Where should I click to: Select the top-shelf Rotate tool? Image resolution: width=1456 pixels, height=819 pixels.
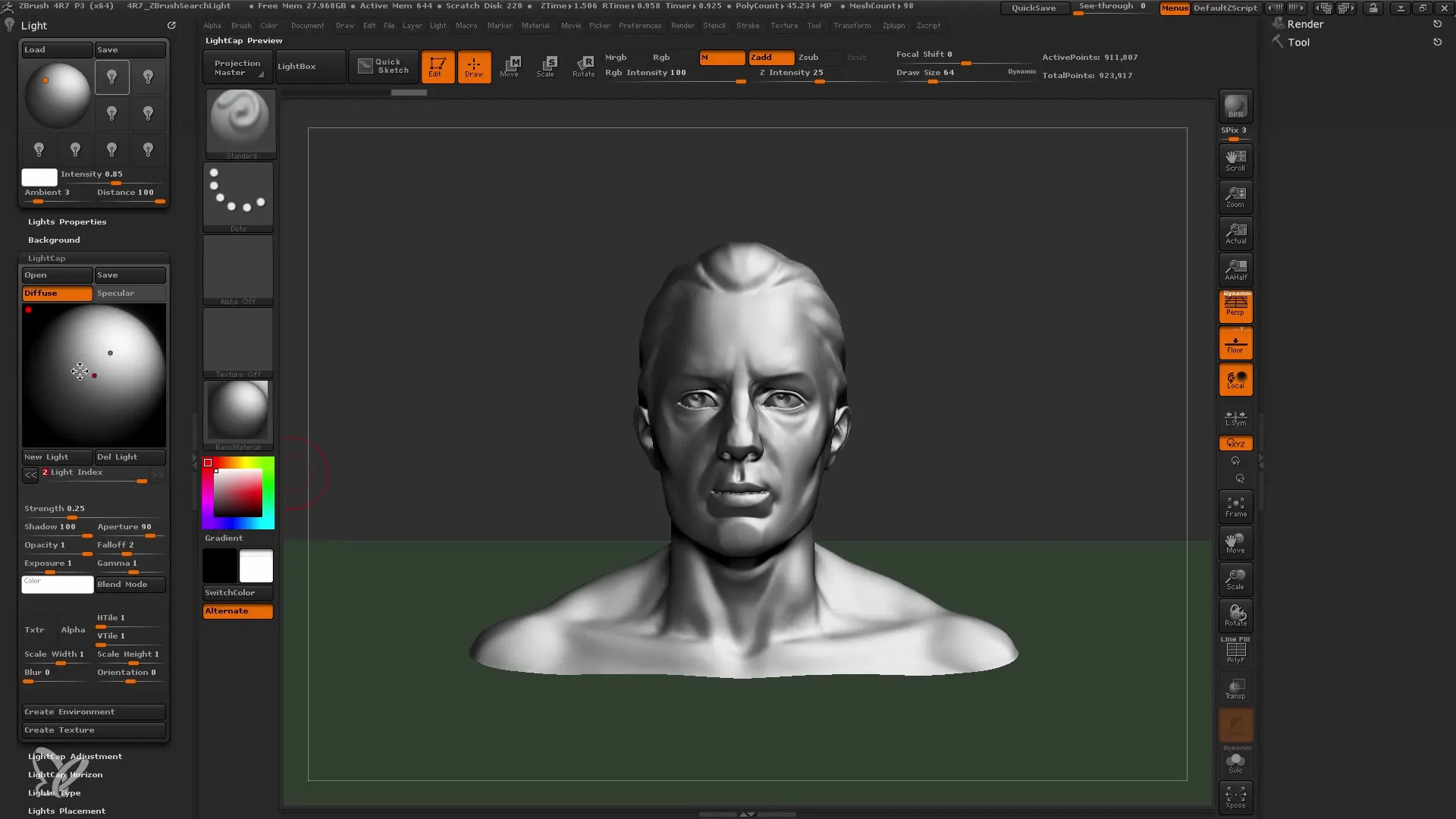[583, 67]
